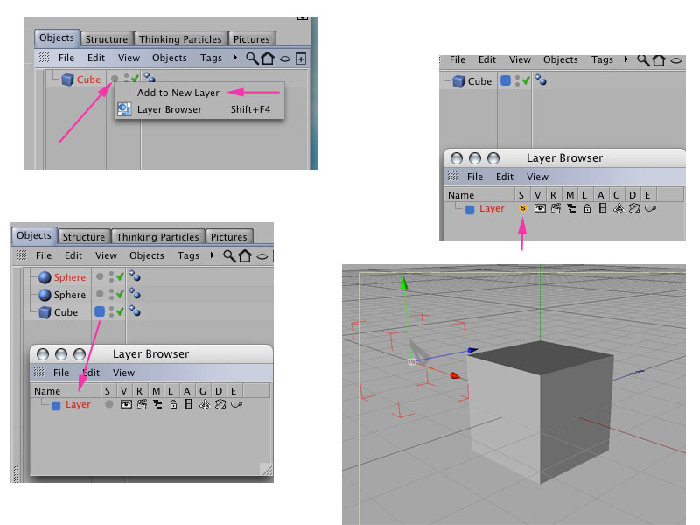Open the Tags menu in the context-menu panel

point(211,58)
